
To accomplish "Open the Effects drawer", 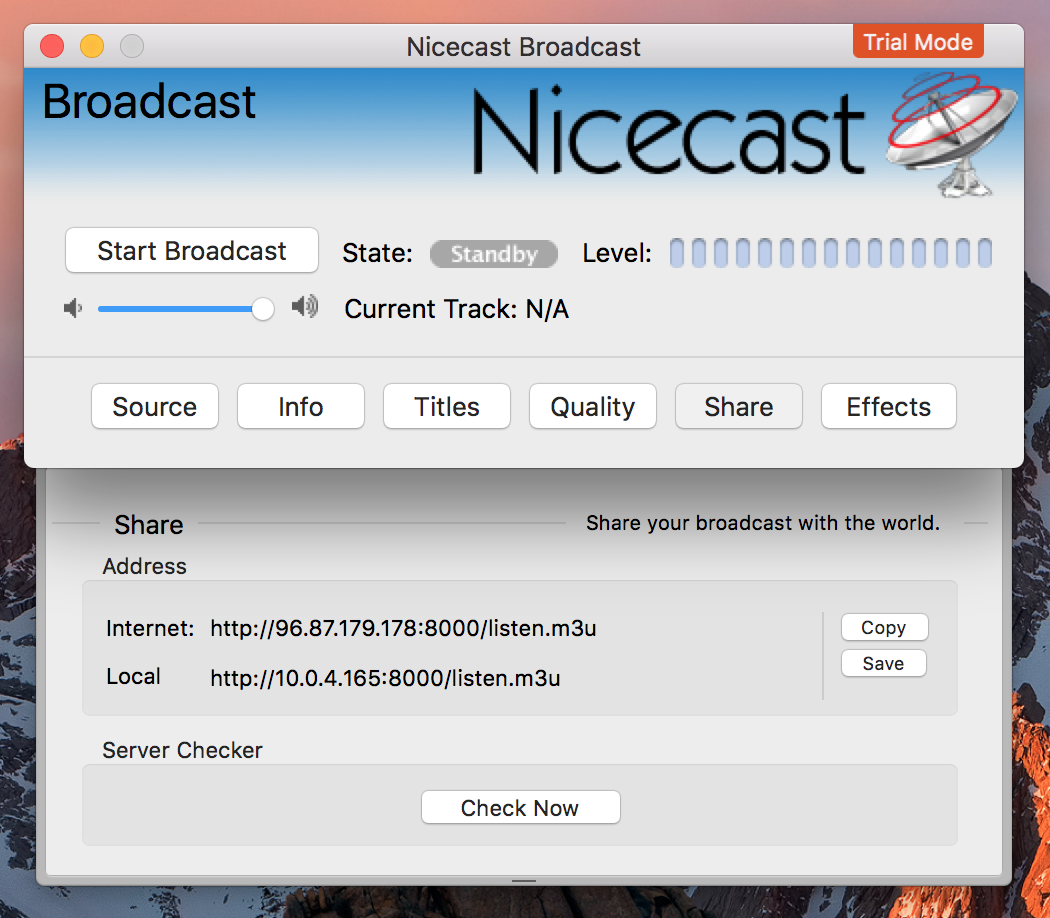I will click(x=889, y=406).
